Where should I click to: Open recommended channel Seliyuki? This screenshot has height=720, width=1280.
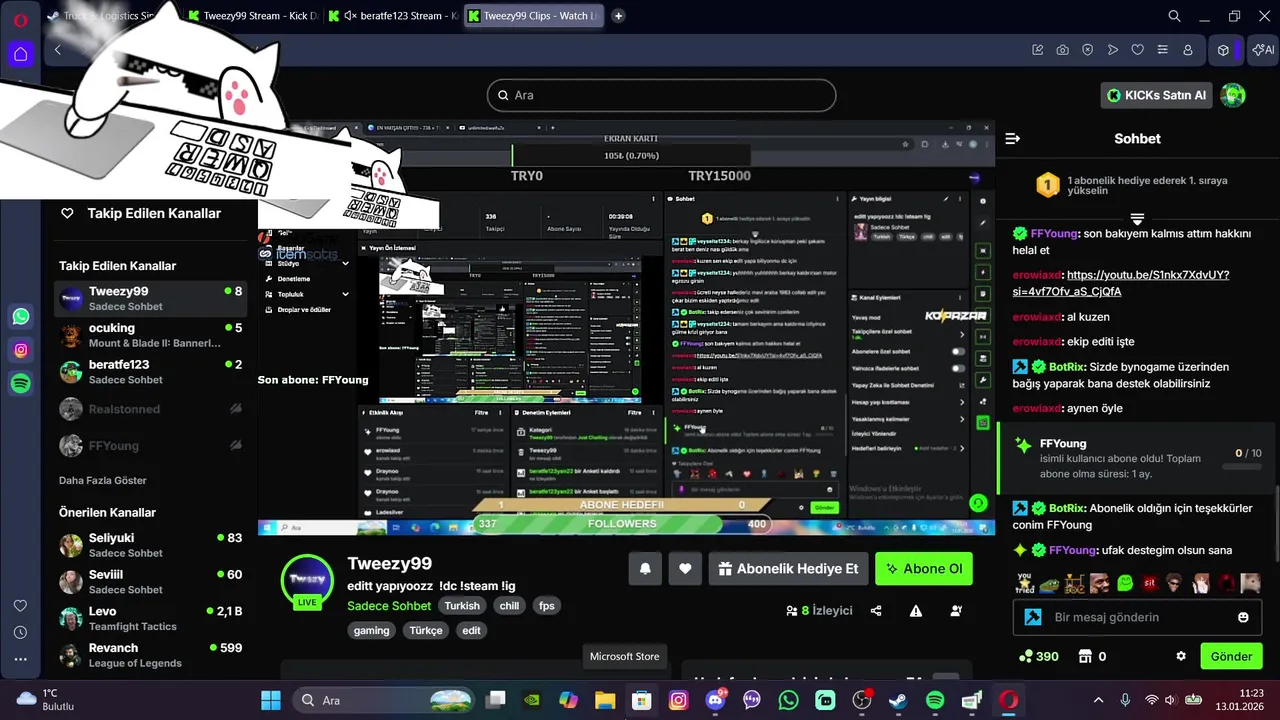[x=150, y=545]
